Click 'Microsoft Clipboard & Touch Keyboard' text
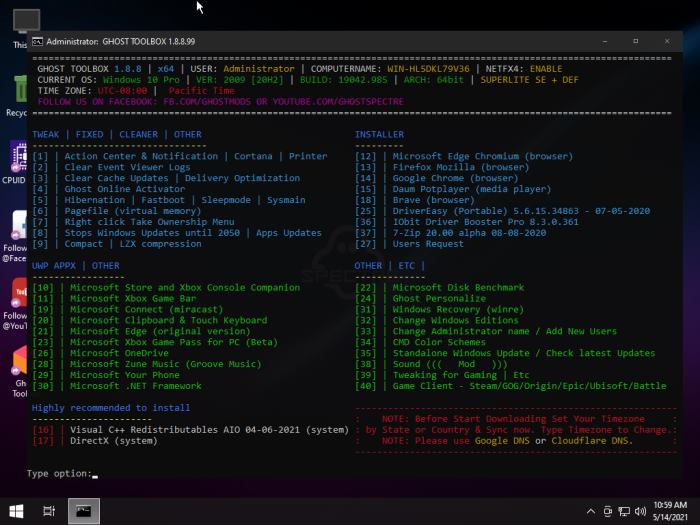700x525 pixels. point(168,321)
